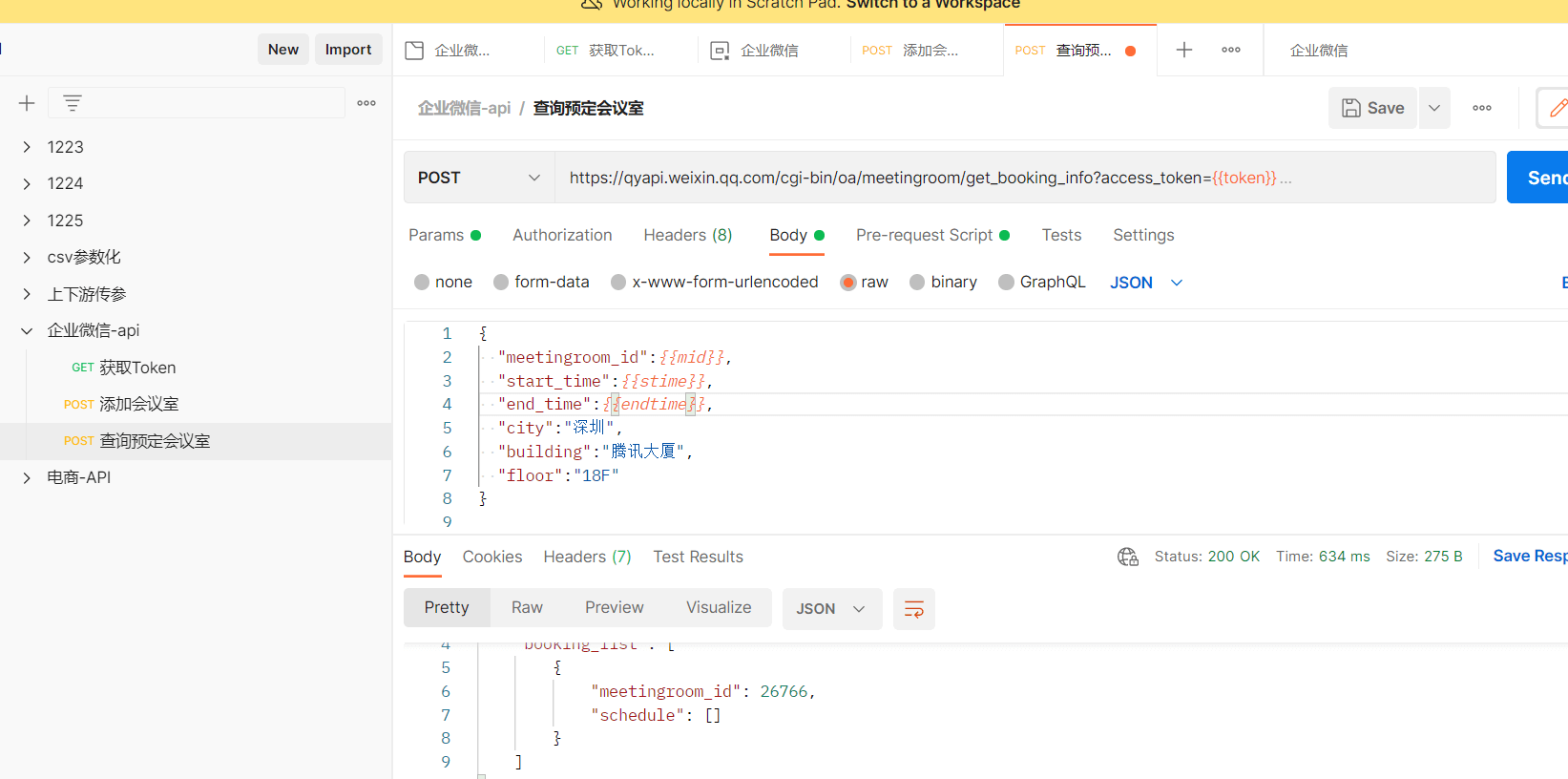Open new request tab with plus icon
1568x779 pixels.
coord(1184,50)
